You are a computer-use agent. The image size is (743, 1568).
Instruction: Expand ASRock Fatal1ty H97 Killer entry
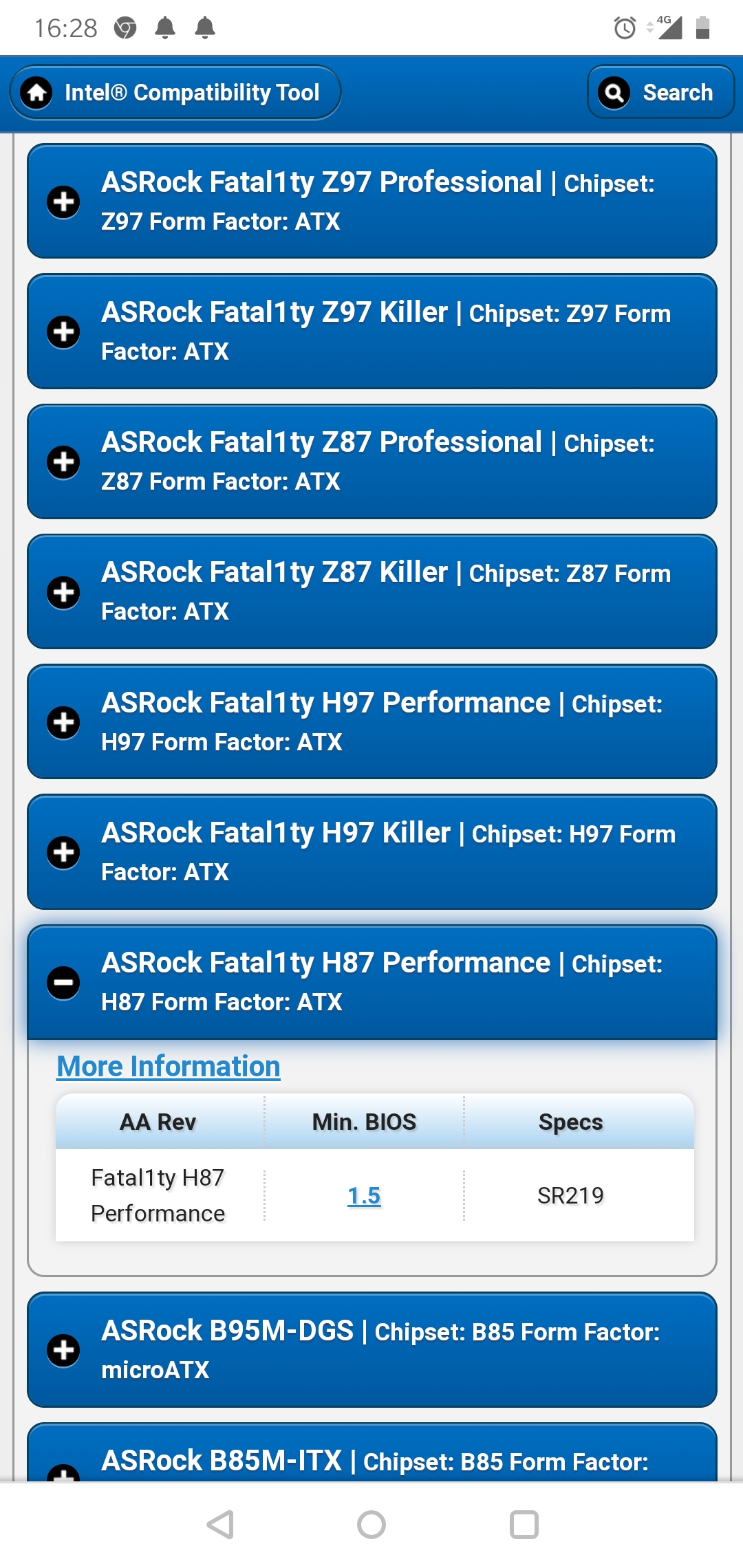372,851
